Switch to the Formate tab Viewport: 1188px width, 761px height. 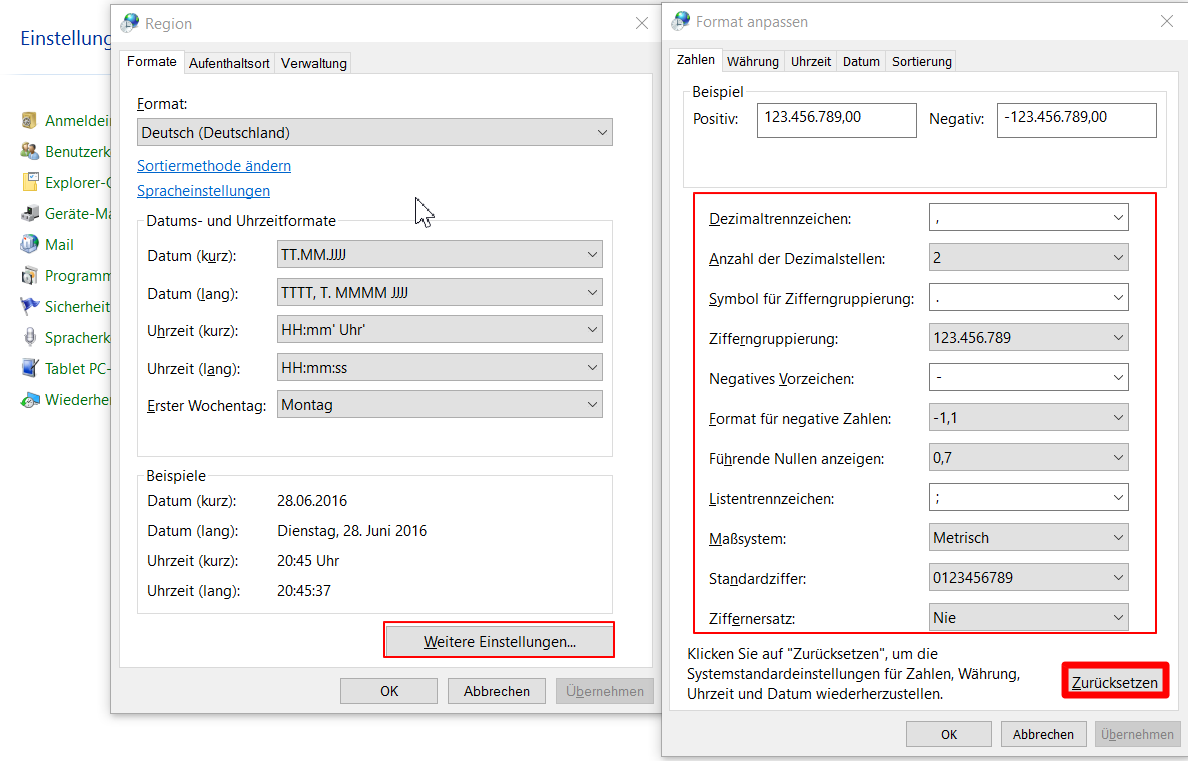point(152,61)
